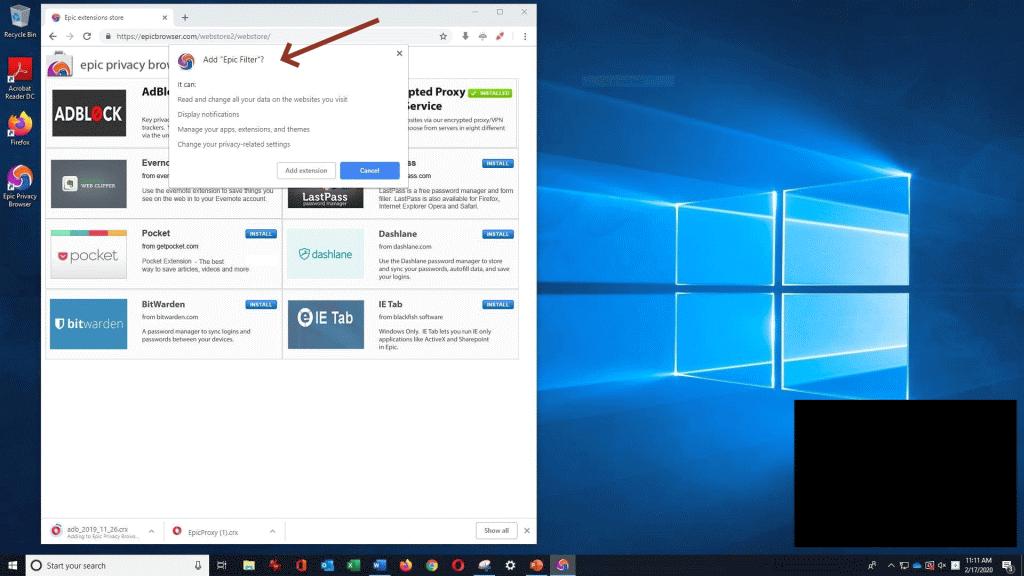This screenshot has width=1024, height=576.
Task: Open a new browser tab
Action: click(x=185, y=18)
